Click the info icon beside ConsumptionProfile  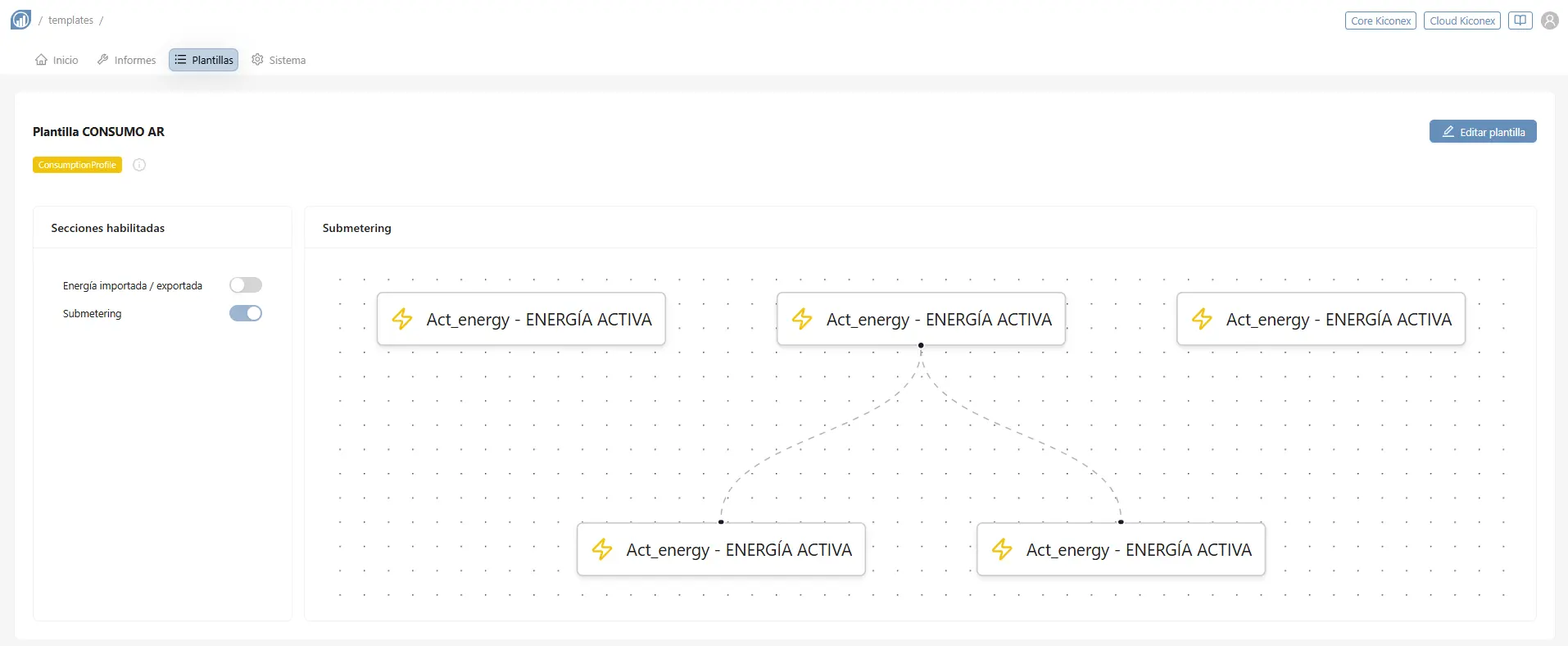click(139, 165)
